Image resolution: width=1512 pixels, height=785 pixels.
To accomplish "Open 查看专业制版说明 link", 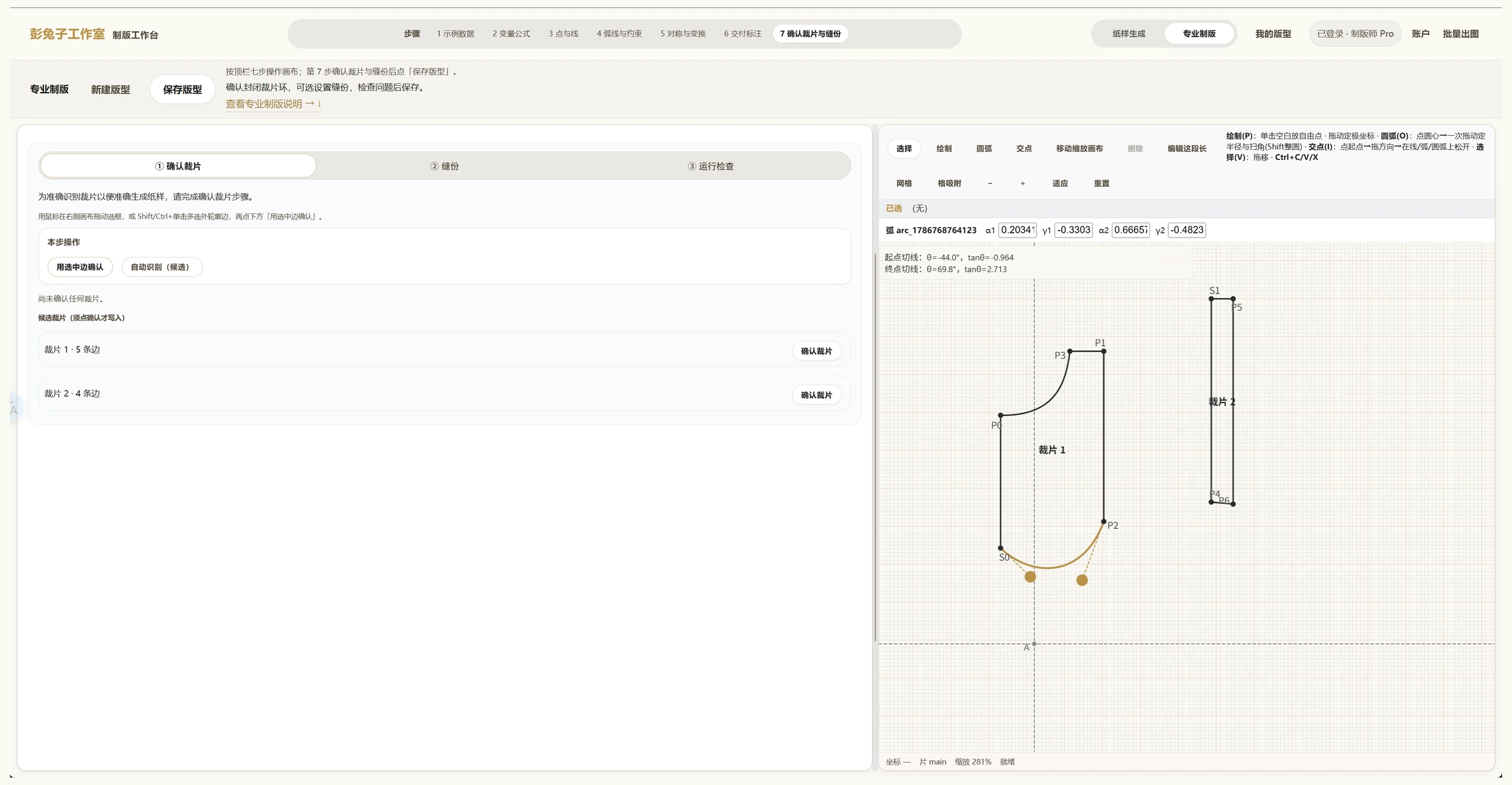I will pyautogui.click(x=274, y=104).
